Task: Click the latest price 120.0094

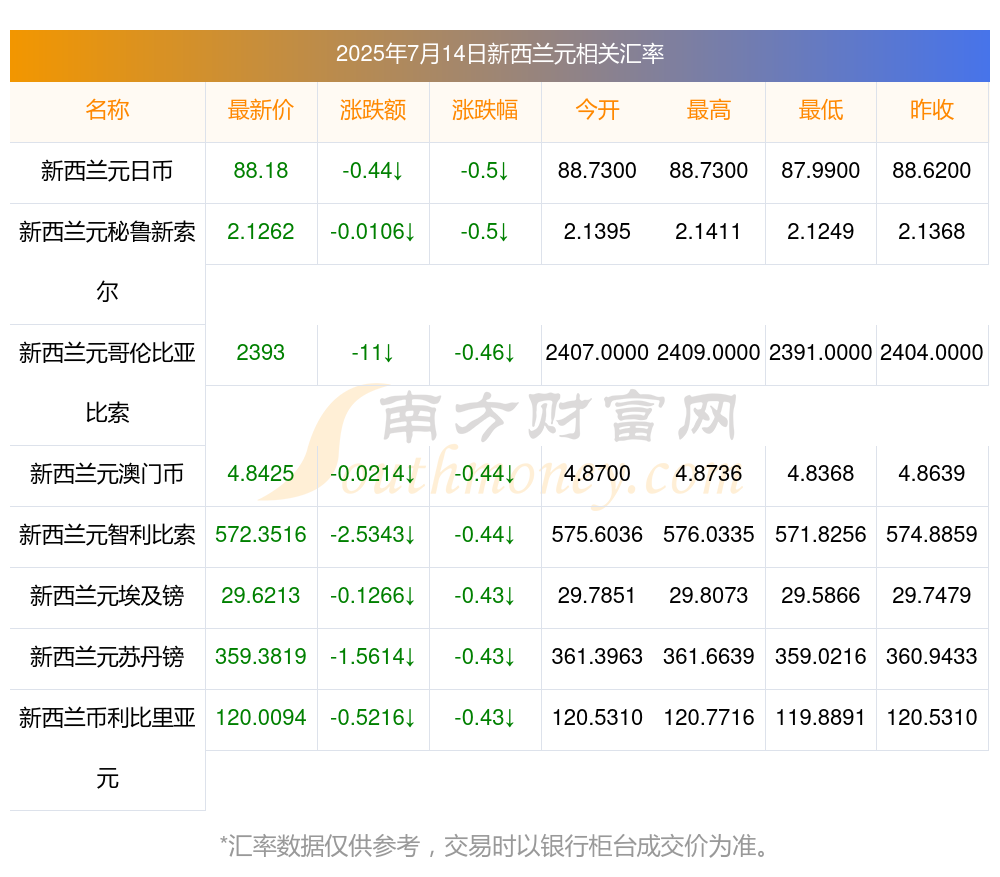Action: point(261,718)
